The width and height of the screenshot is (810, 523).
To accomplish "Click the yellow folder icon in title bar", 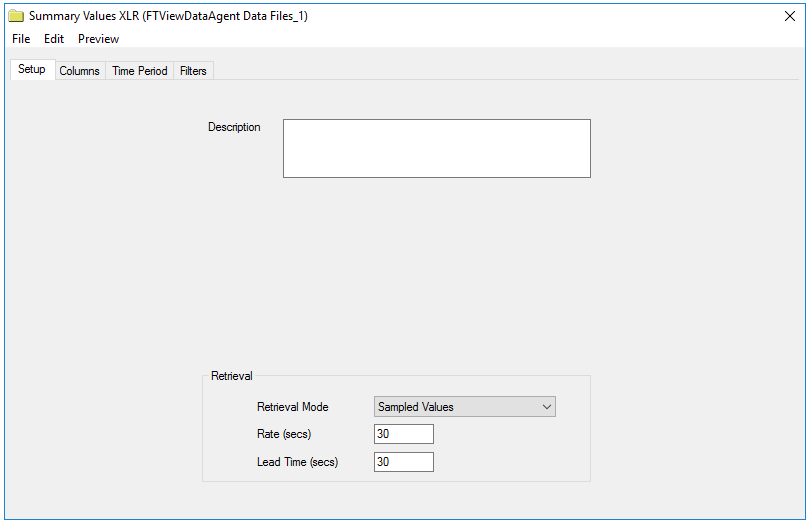I will point(16,16).
